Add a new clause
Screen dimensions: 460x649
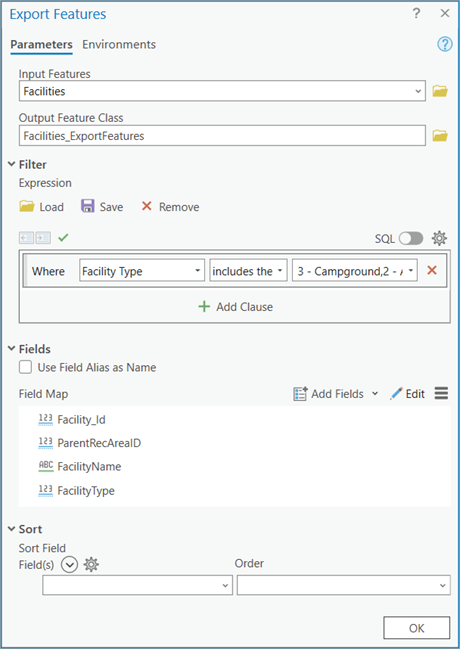(x=235, y=307)
